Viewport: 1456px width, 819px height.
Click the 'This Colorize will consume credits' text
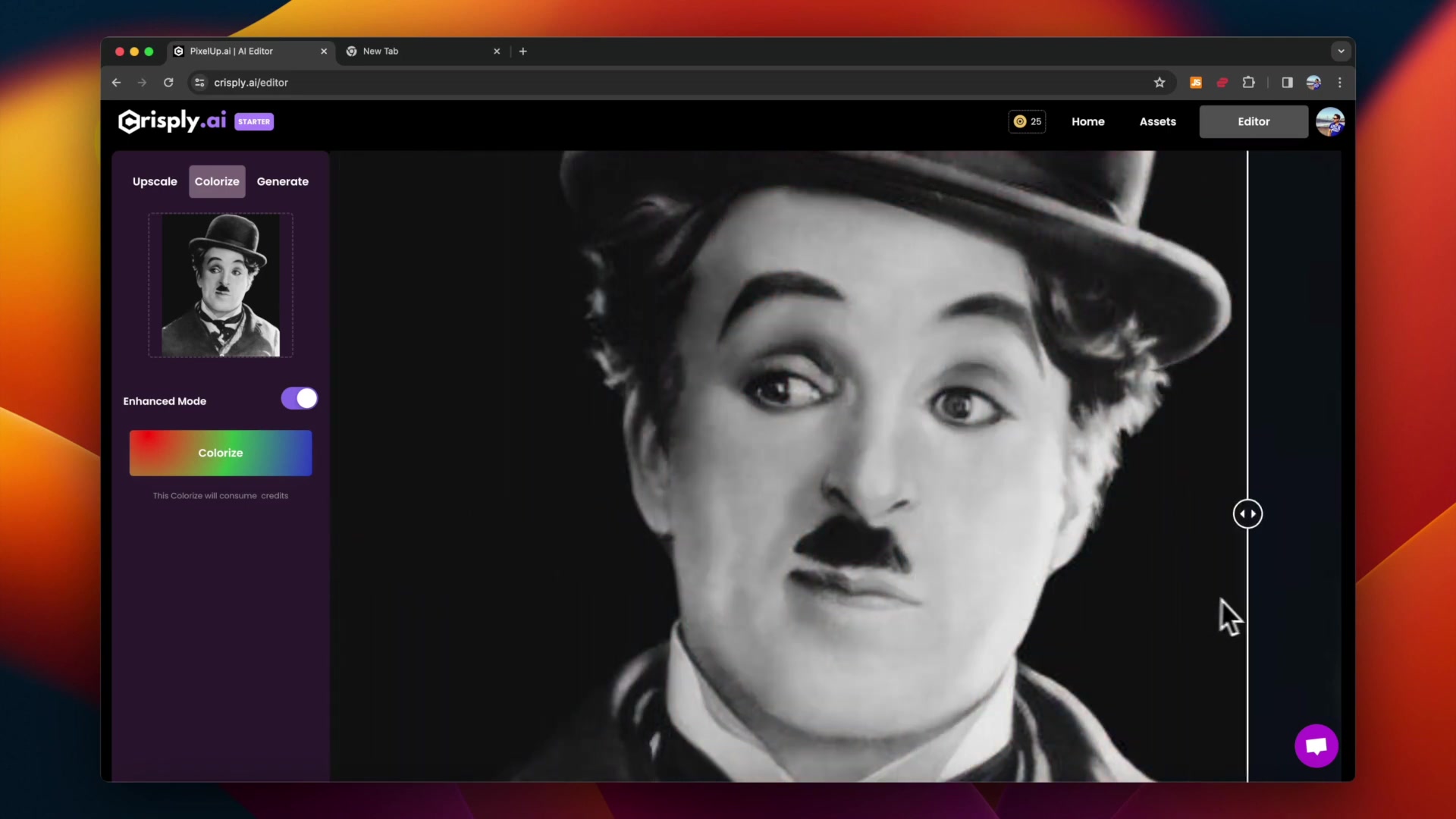click(x=221, y=496)
